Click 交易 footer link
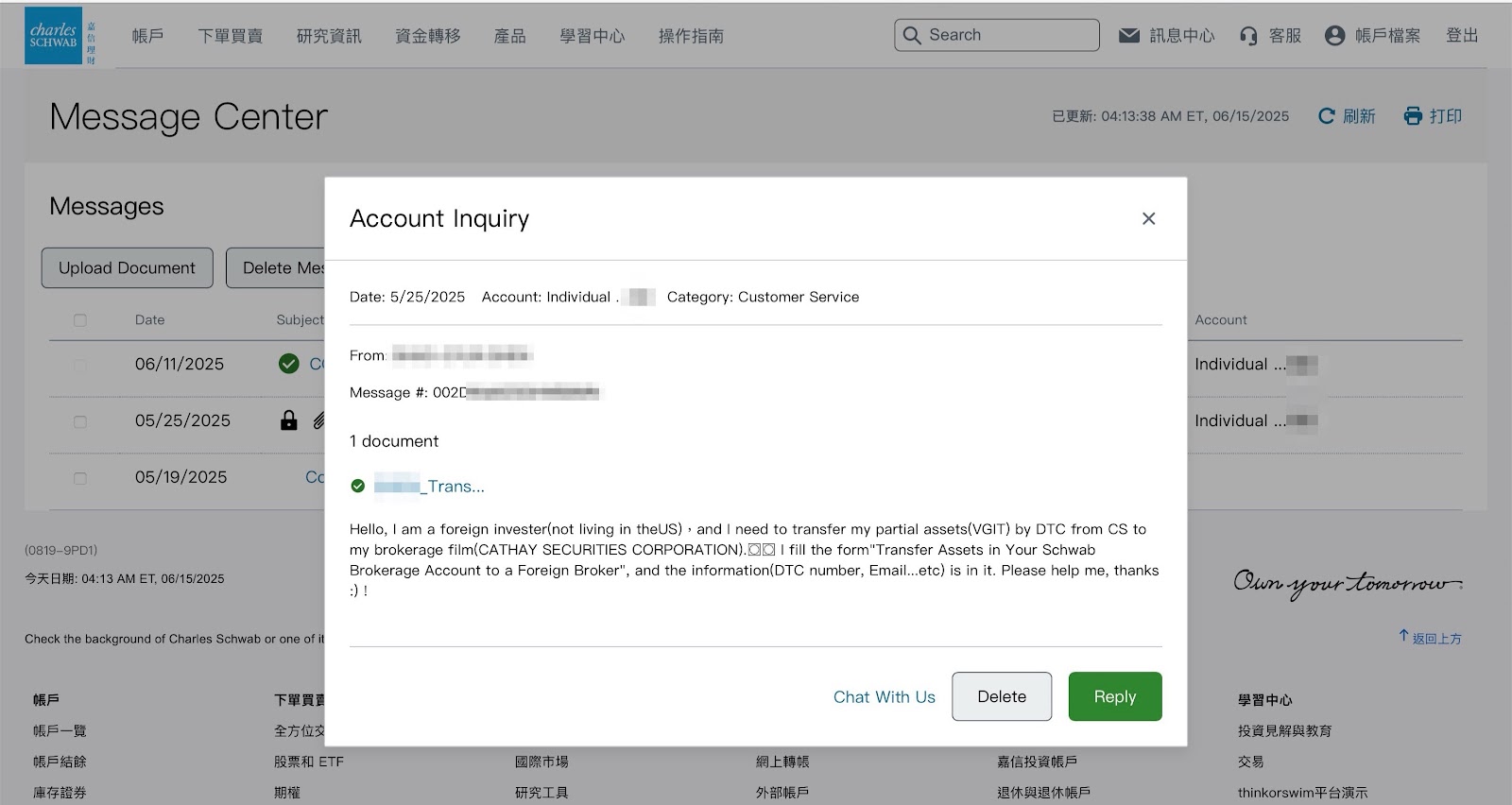1512x805 pixels. [x=1251, y=762]
